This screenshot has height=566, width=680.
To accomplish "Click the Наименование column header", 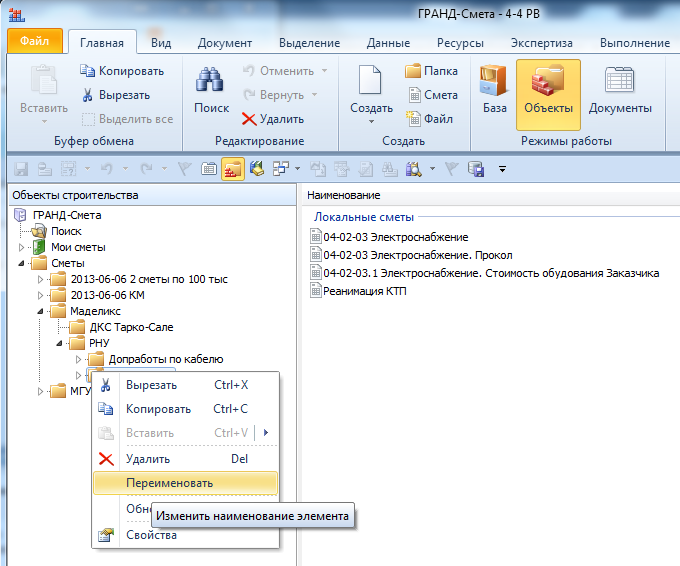I will click(x=343, y=195).
